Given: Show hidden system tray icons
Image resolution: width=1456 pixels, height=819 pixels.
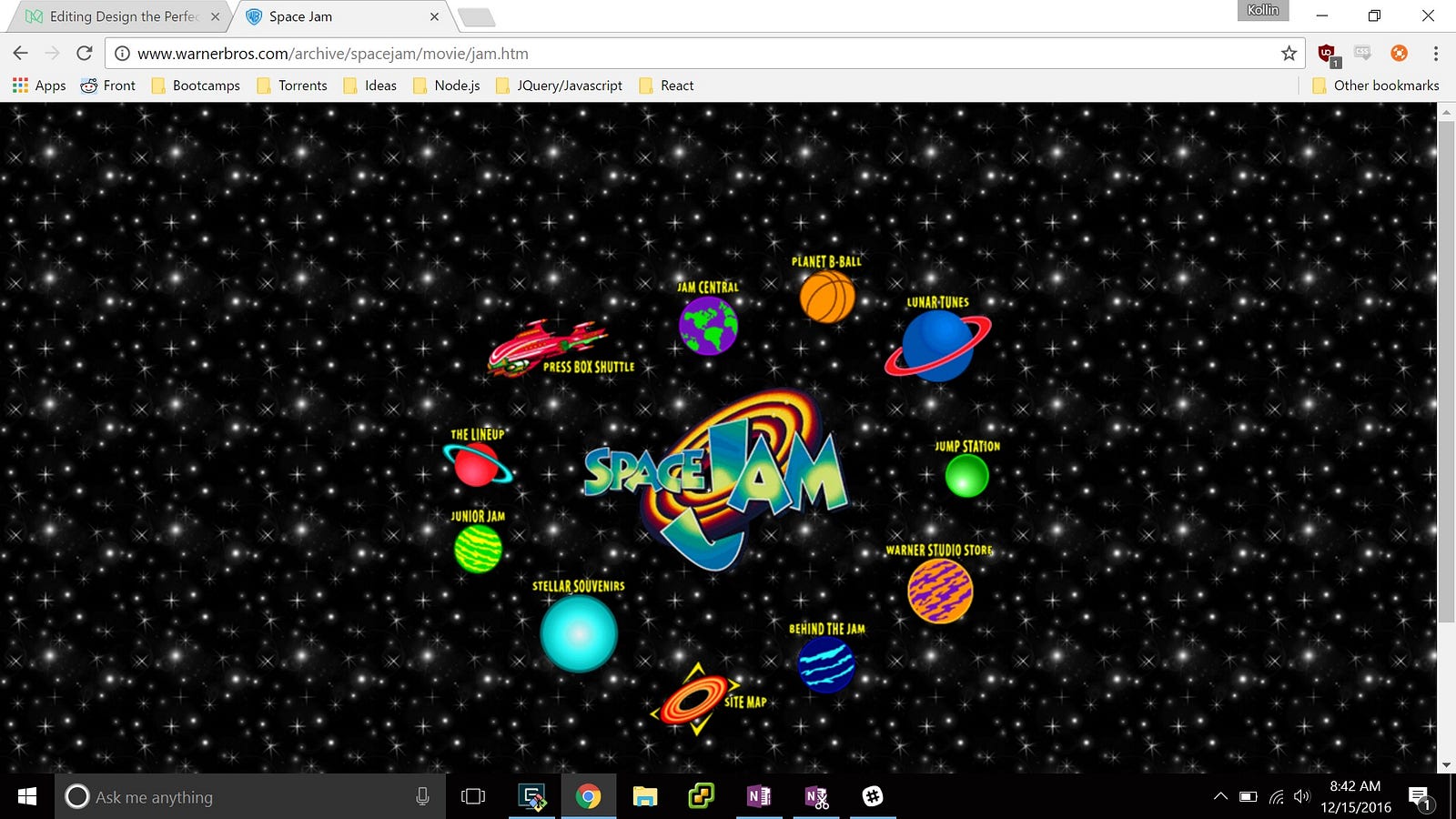Looking at the screenshot, I should [x=1220, y=796].
